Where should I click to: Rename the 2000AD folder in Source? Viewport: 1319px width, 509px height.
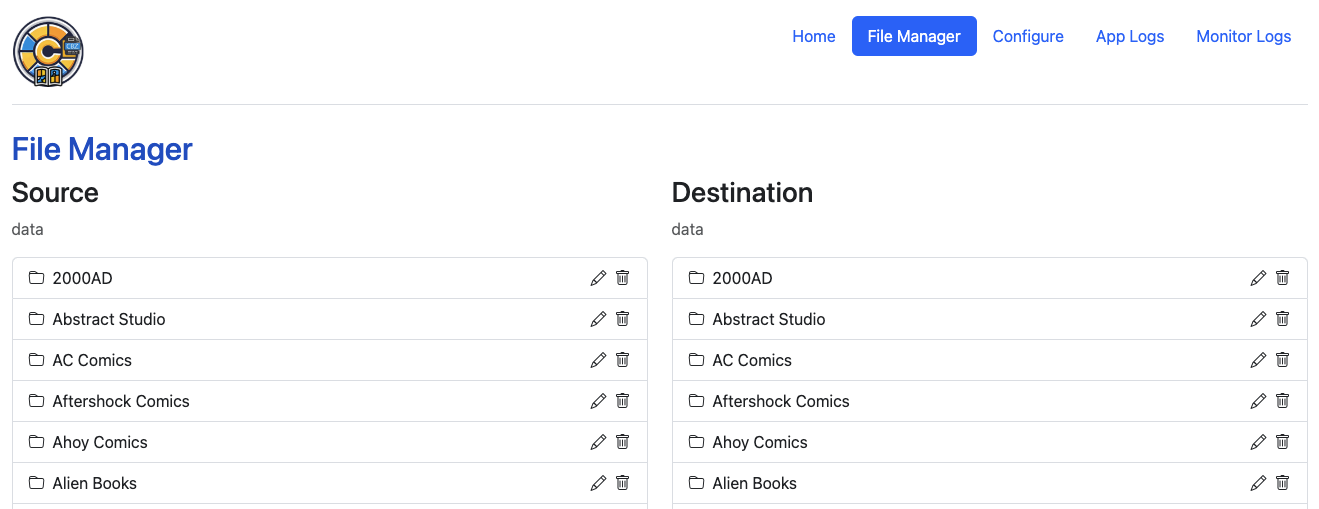(x=598, y=278)
